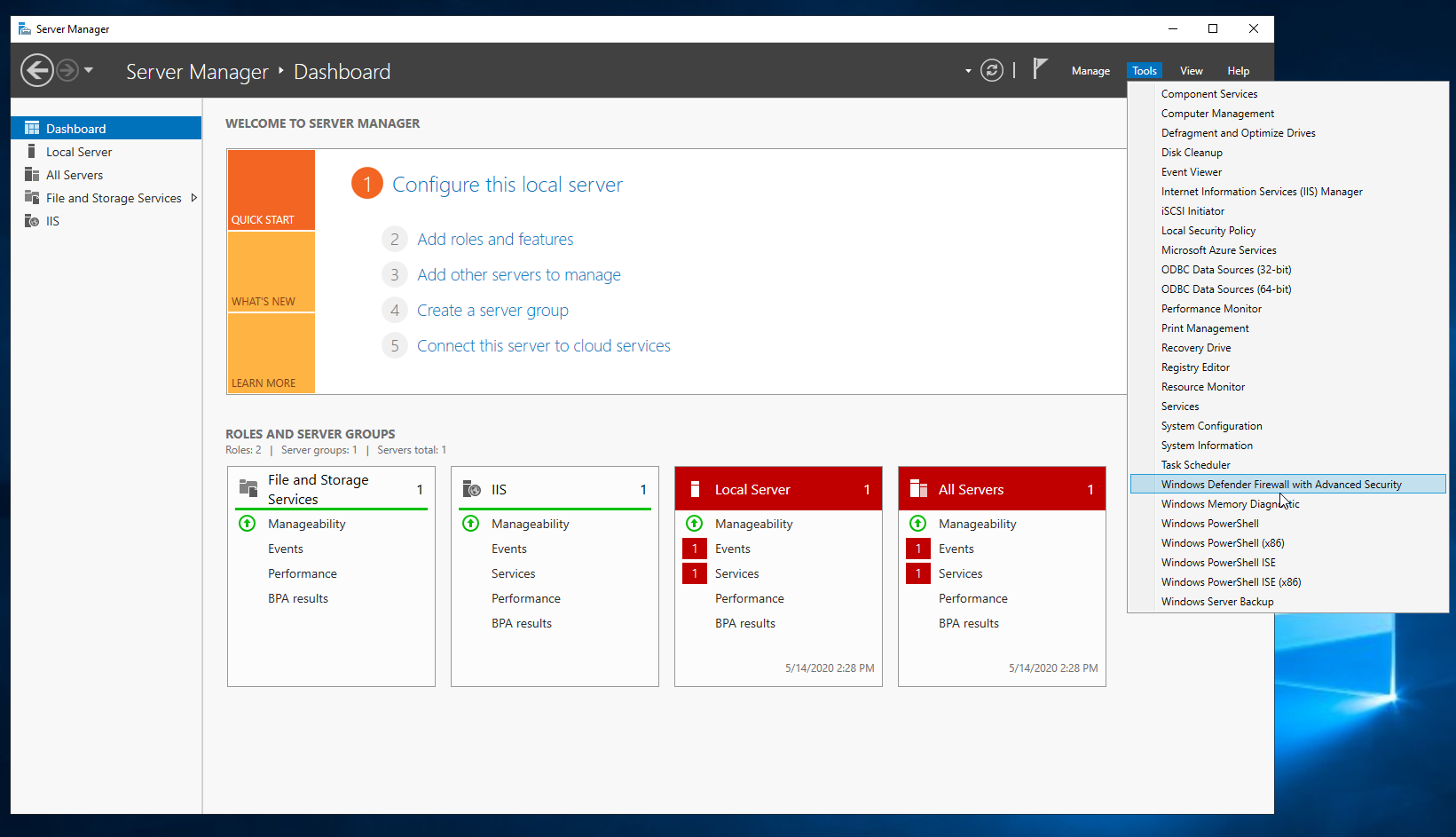The width and height of the screenshot is (1456, 837).
Task: Click the green manageability arrow on IIS tile
Action: pos(470,524)
